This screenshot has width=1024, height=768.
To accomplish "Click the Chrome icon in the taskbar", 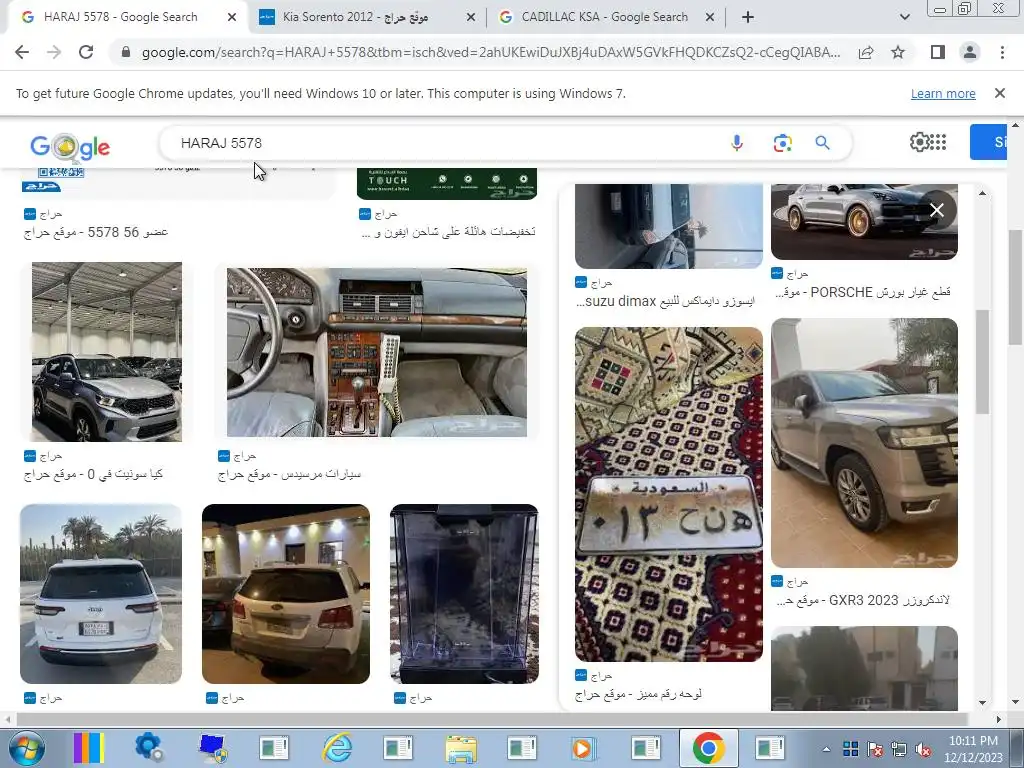I will click(709, 748).
